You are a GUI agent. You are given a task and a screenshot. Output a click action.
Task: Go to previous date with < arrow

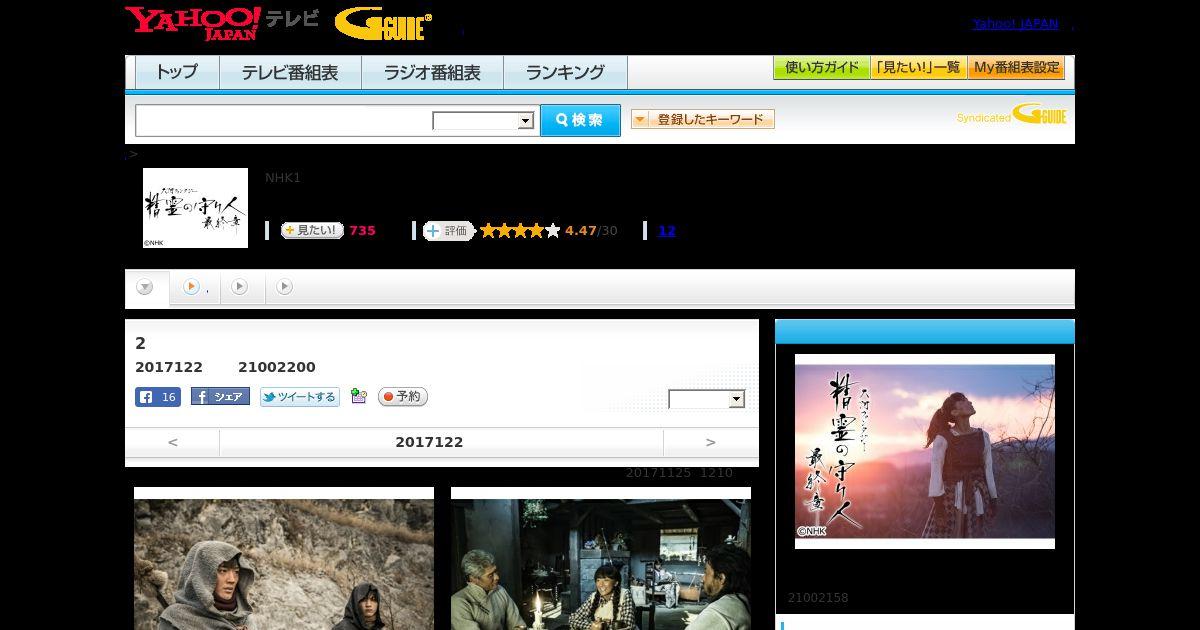(x=173, y=442)
